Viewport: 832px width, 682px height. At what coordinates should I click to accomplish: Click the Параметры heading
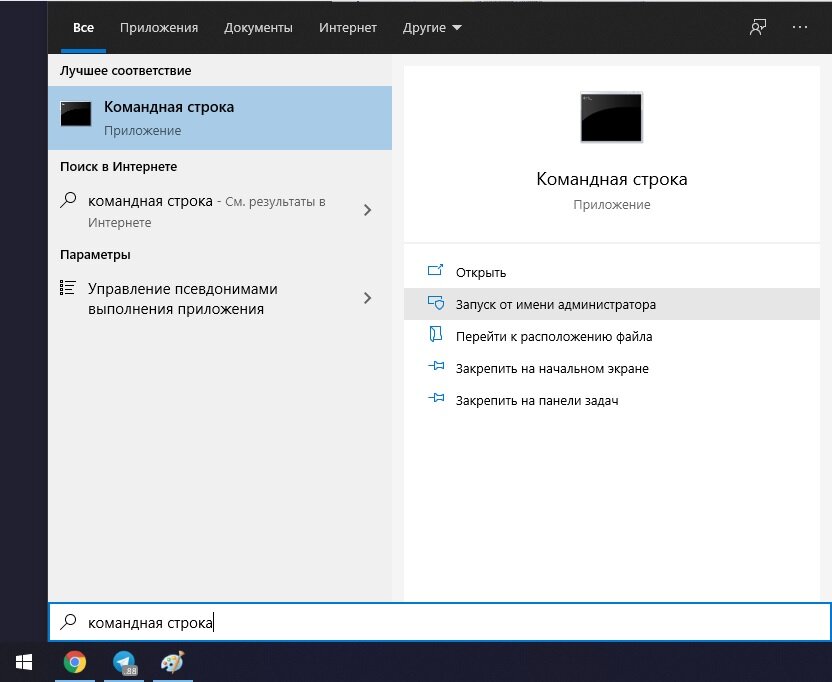(95, 255)
